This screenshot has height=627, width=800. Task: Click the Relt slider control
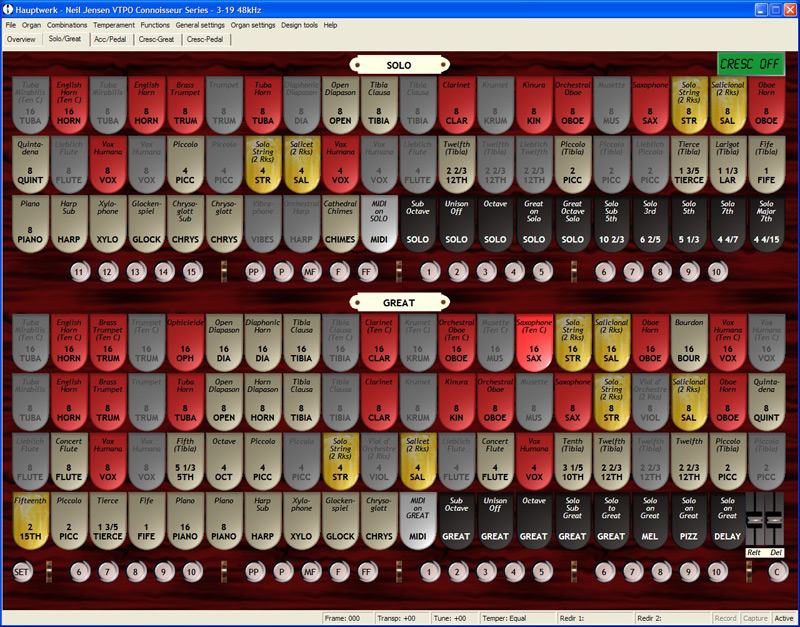756,518
